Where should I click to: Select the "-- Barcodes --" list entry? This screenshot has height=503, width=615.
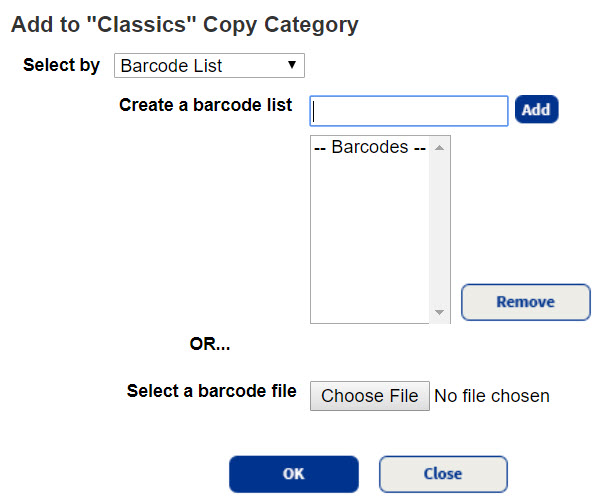369,147
